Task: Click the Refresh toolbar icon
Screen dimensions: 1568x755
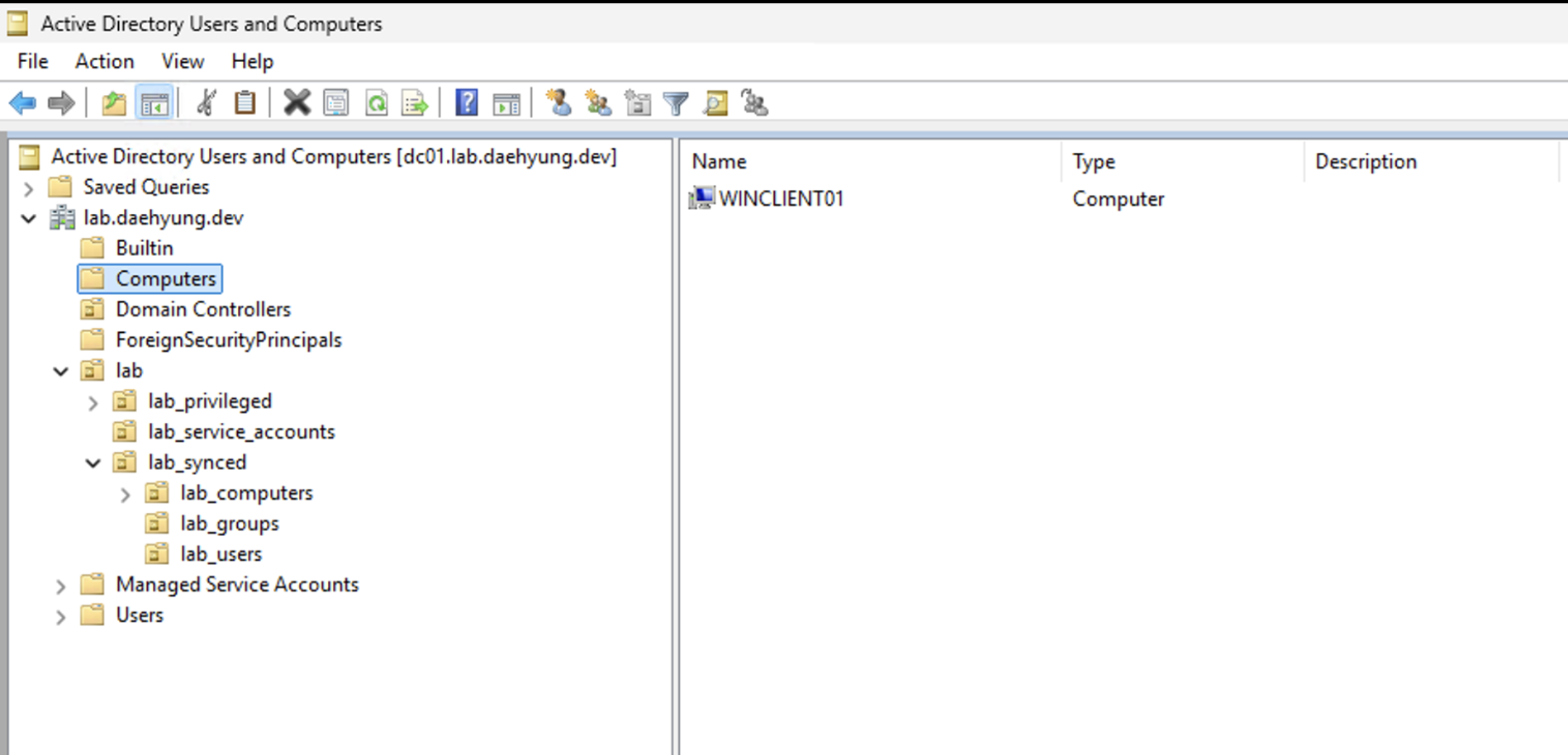Action: 377,103
